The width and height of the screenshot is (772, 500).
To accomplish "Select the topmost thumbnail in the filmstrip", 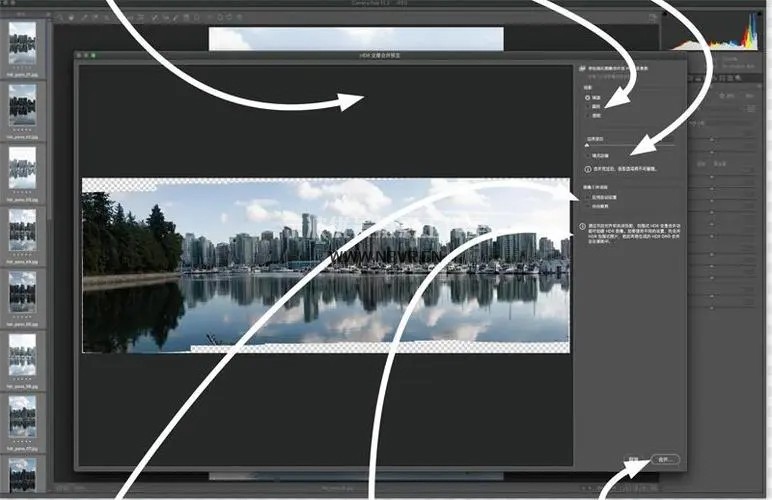I will (22, 41).
